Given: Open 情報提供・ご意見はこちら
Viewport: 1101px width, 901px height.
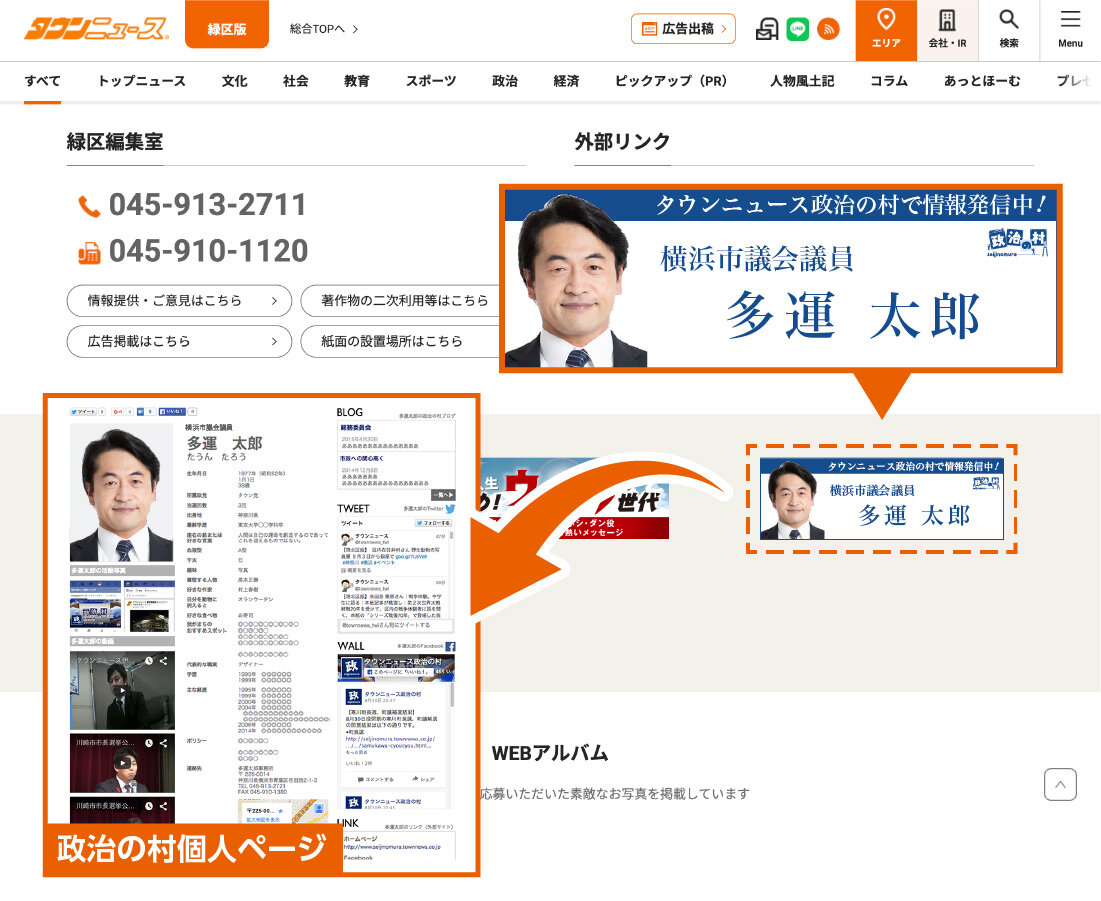Looking at the screenshot, I should pyautogui.click(x=179, y=301).
